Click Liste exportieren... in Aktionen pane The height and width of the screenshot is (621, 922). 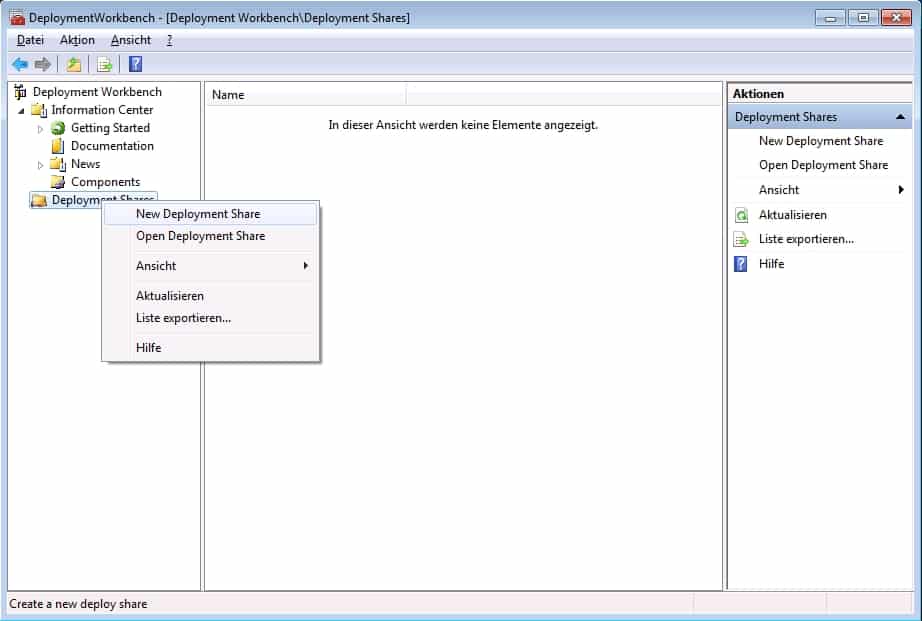806,239
